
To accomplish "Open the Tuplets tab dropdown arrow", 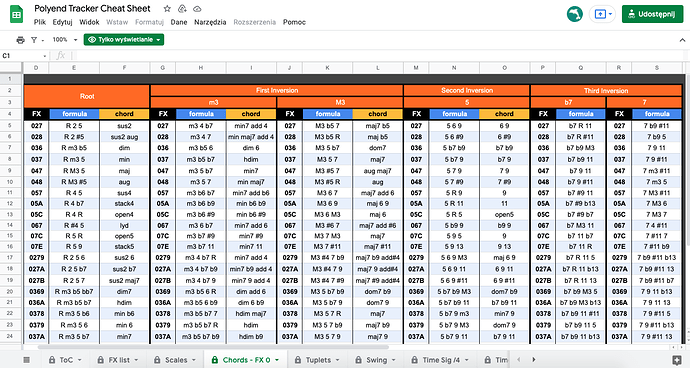I will (x=337, y=360).
